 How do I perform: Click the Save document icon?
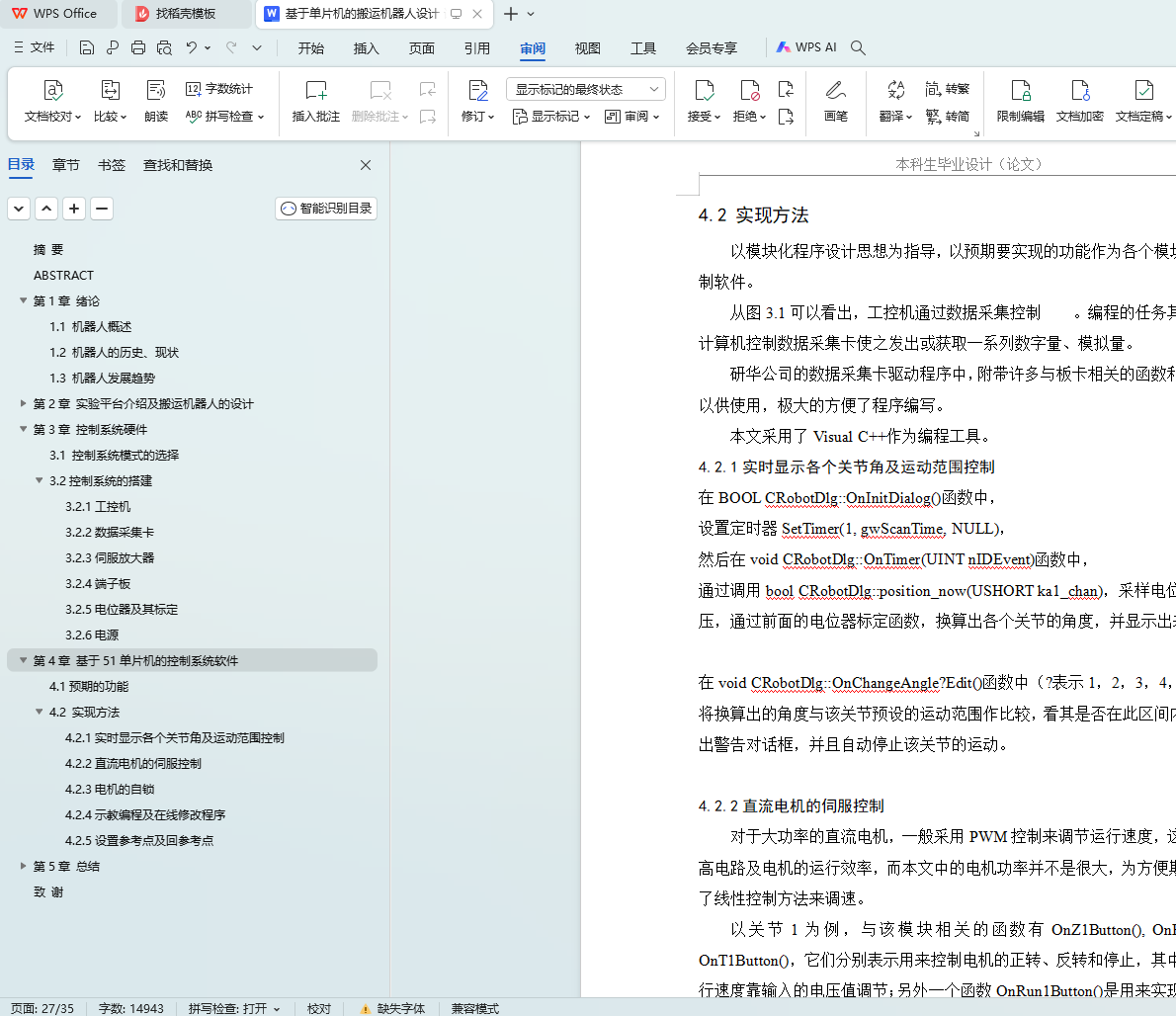(87, 48)
